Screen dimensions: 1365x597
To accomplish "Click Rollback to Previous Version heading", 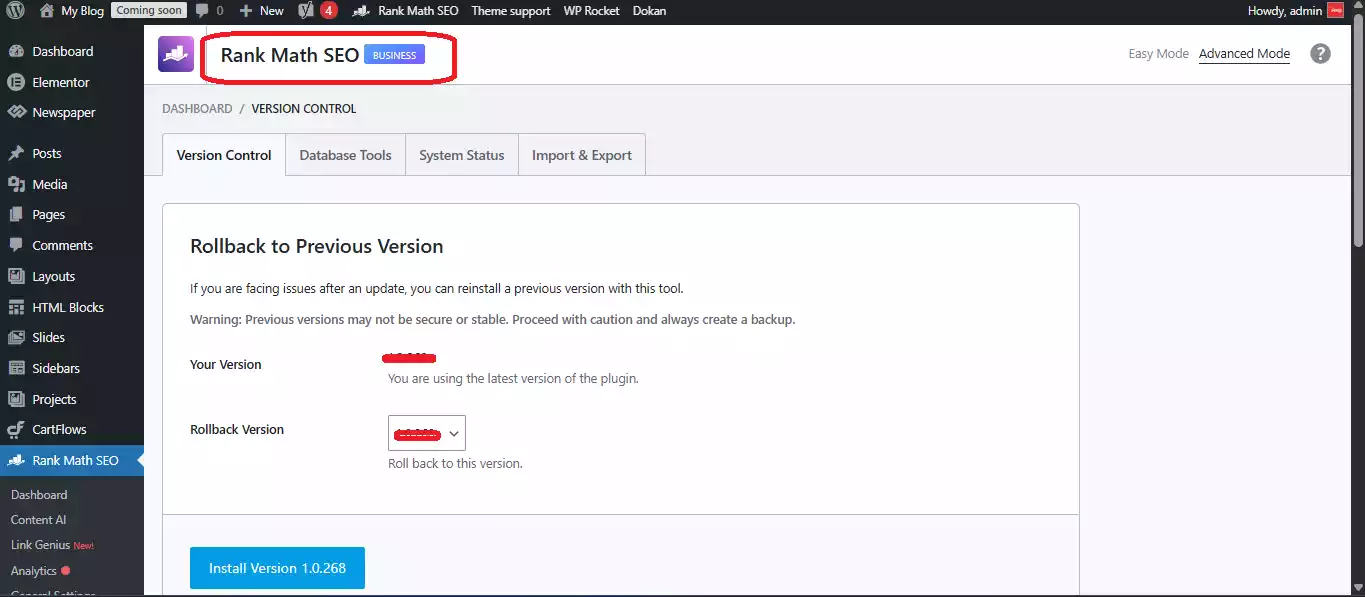I will click(316, 246).
